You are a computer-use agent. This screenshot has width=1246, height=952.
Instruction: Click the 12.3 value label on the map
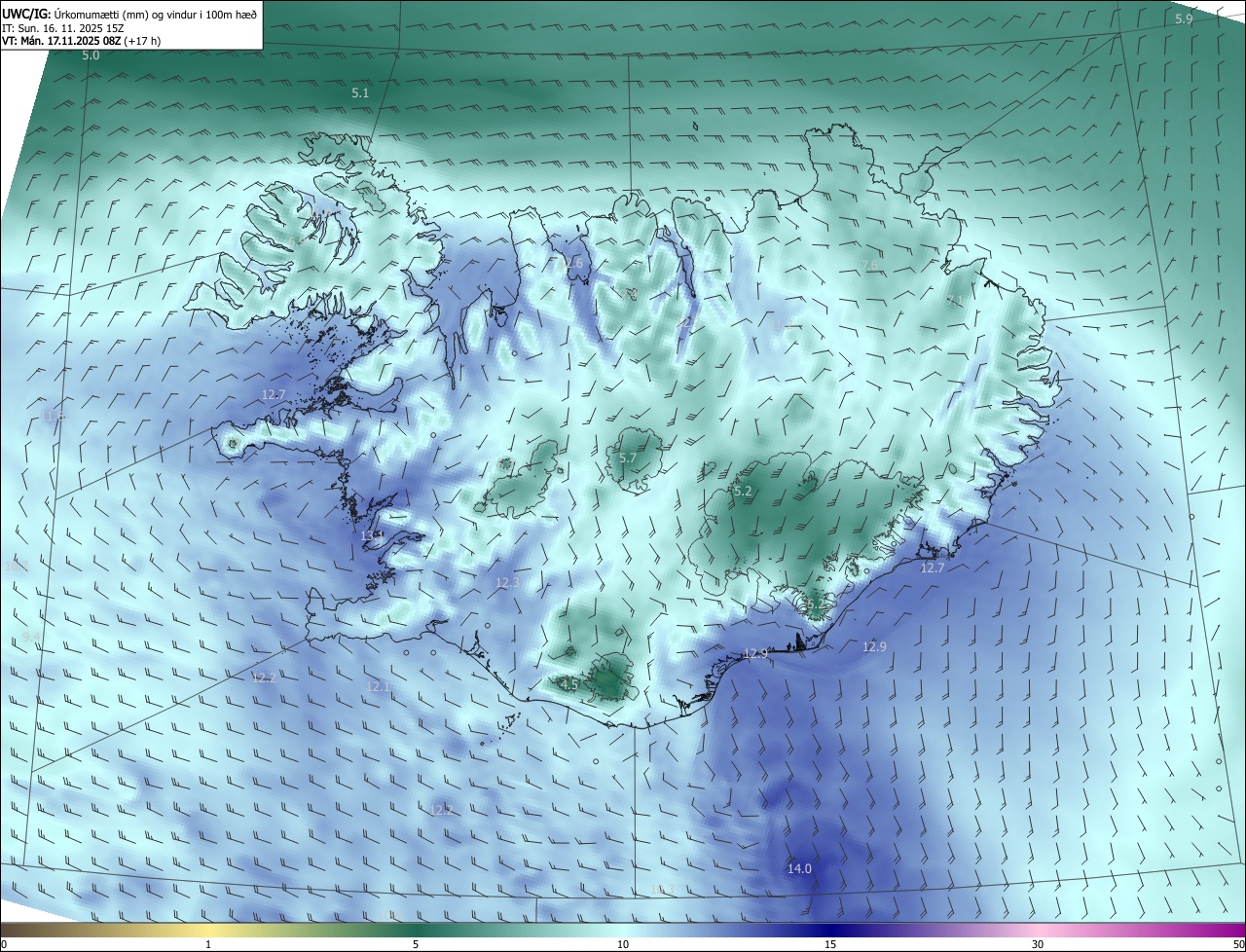[x=508, y=582]
